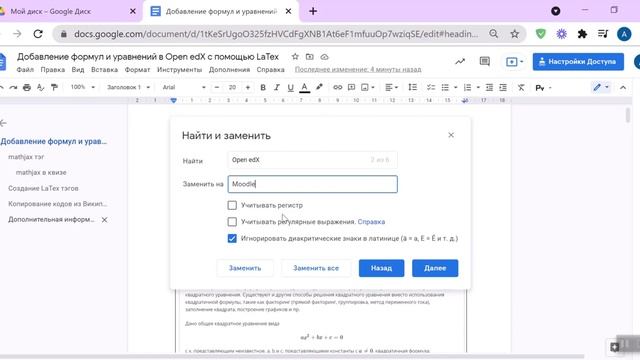Open the text alignment dropdown
Image resolution: width=640 pixels, height=360 pixels.
tap(391, 87)
